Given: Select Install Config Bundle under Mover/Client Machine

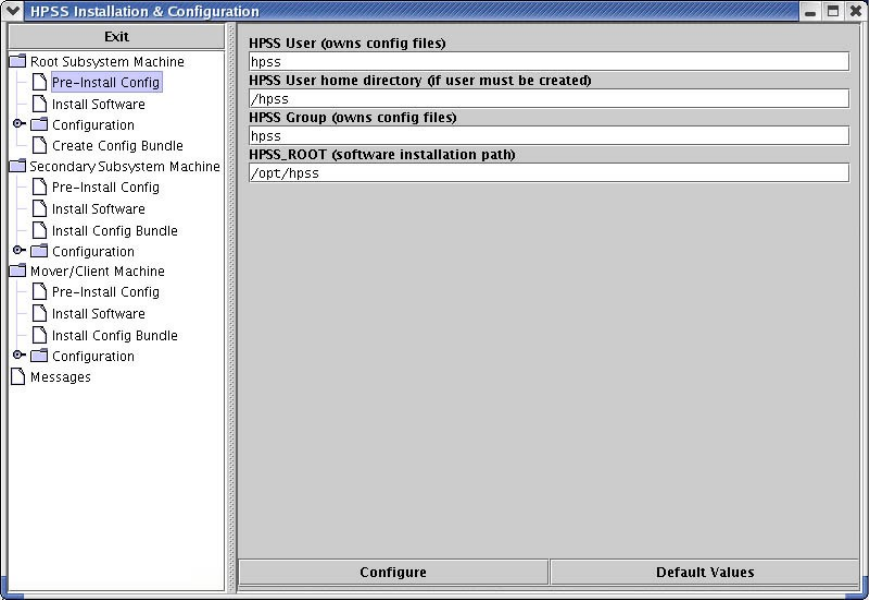Looking at the screenshot, I should click(x=115, y=335).
